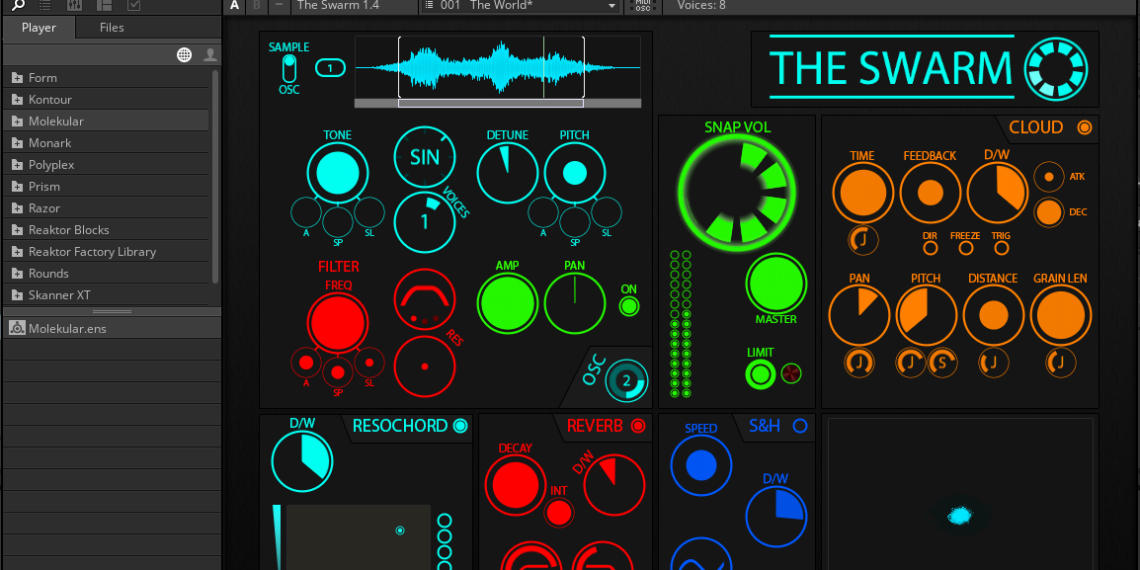Viewport: 1140px width, 570px height.
Task: Click the search magnifier icon in sidebar toolbar
Action: (19, 5)
